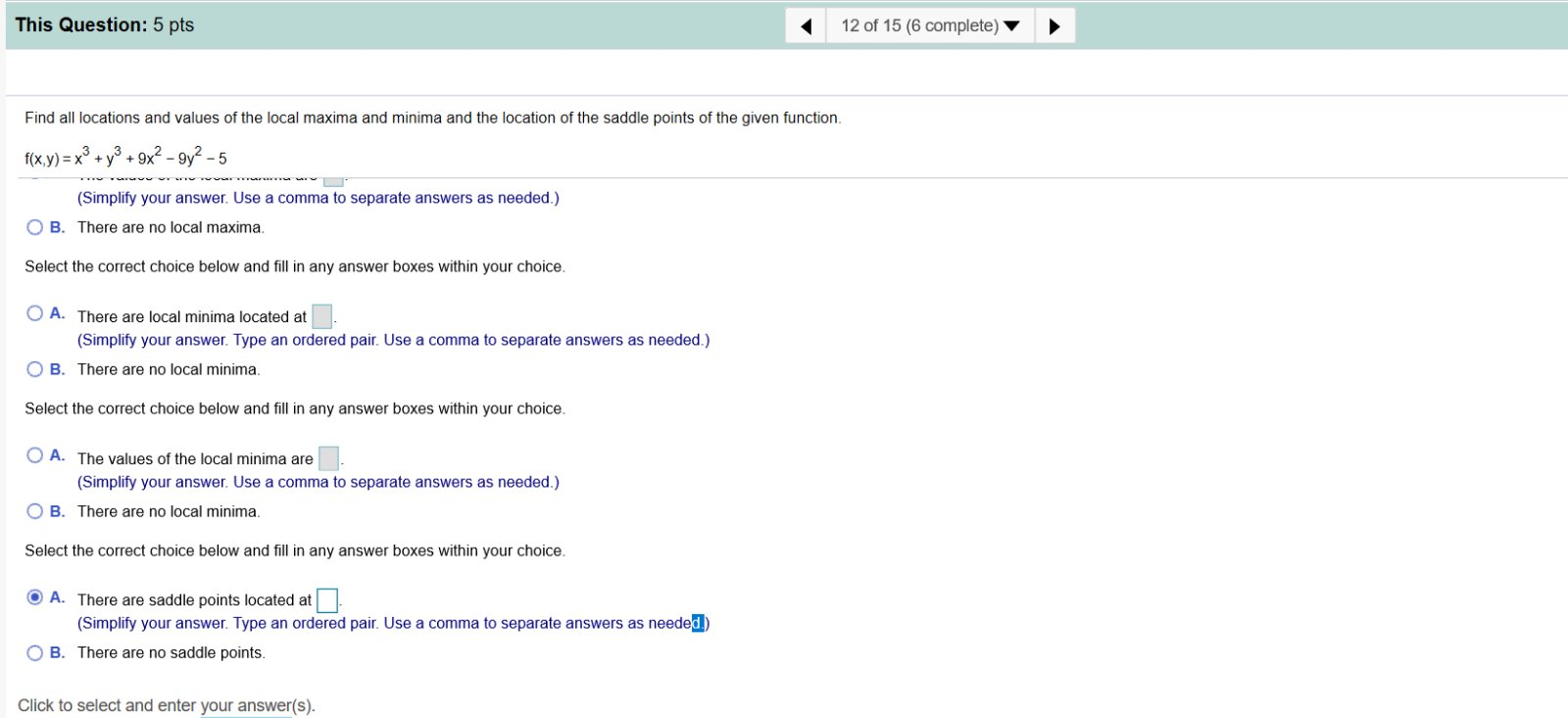Select option B below the local minima locations choice

point(35,369)
